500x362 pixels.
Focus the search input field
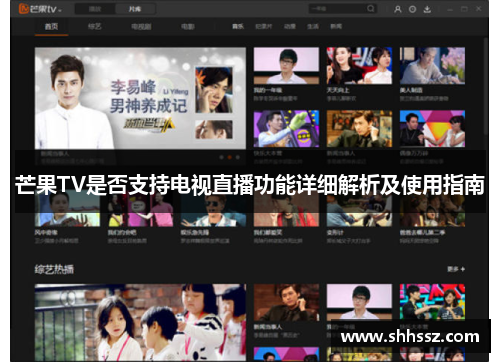[337, 9]
